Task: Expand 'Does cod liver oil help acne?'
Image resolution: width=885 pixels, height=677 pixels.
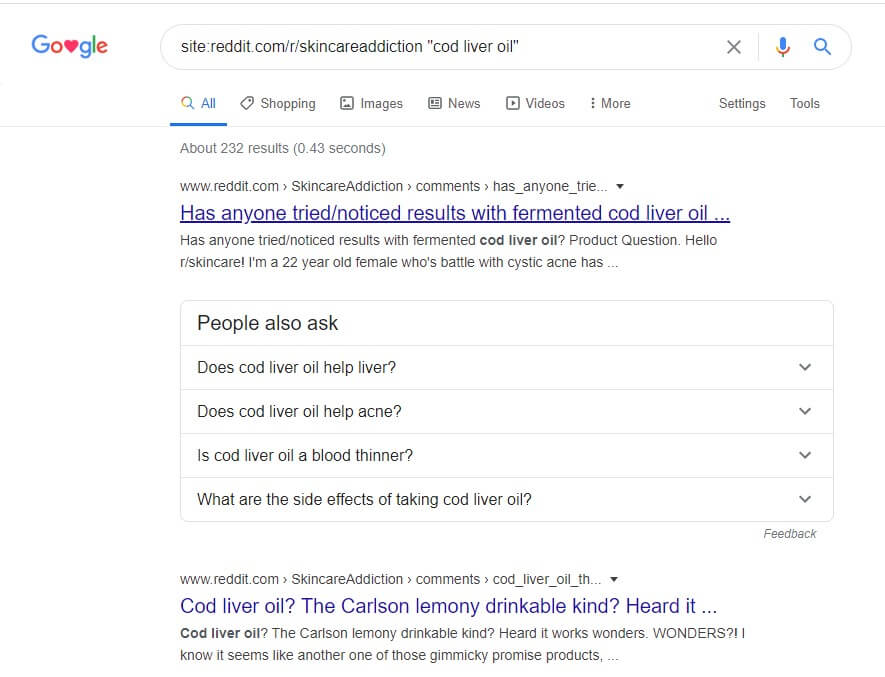Action: (x=506, y=412)
